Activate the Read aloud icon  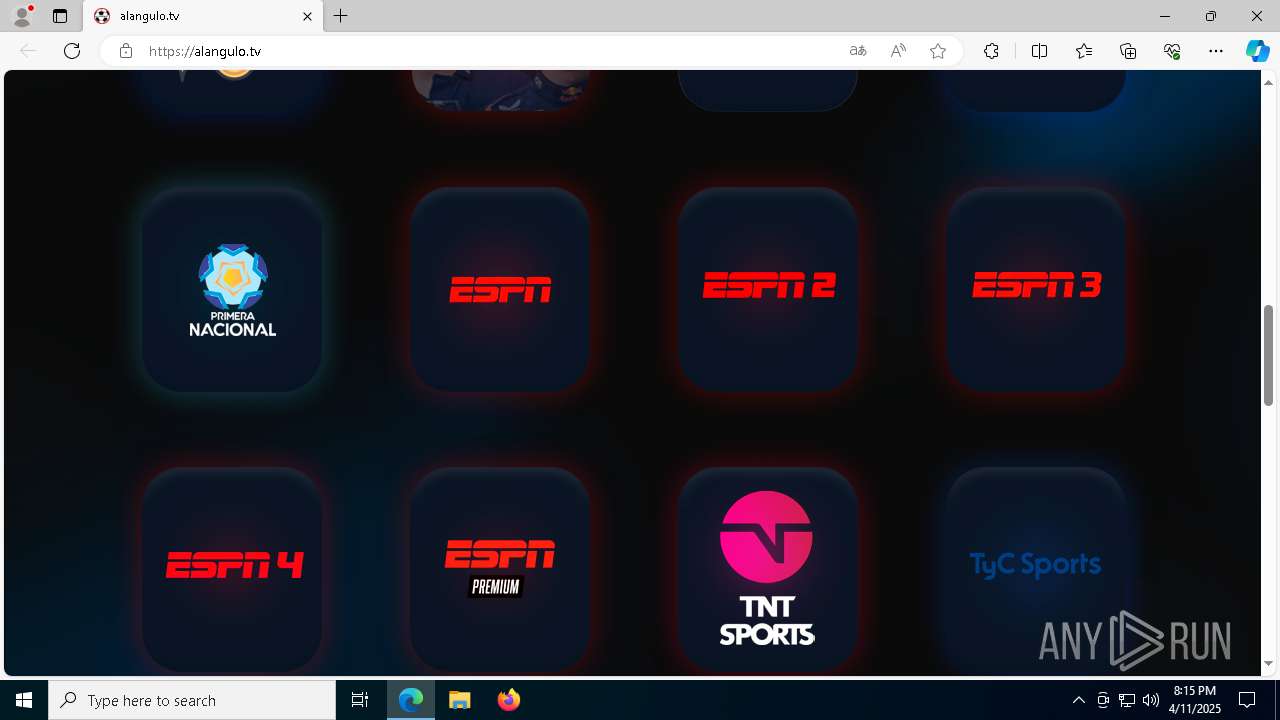tap(898, 51)
